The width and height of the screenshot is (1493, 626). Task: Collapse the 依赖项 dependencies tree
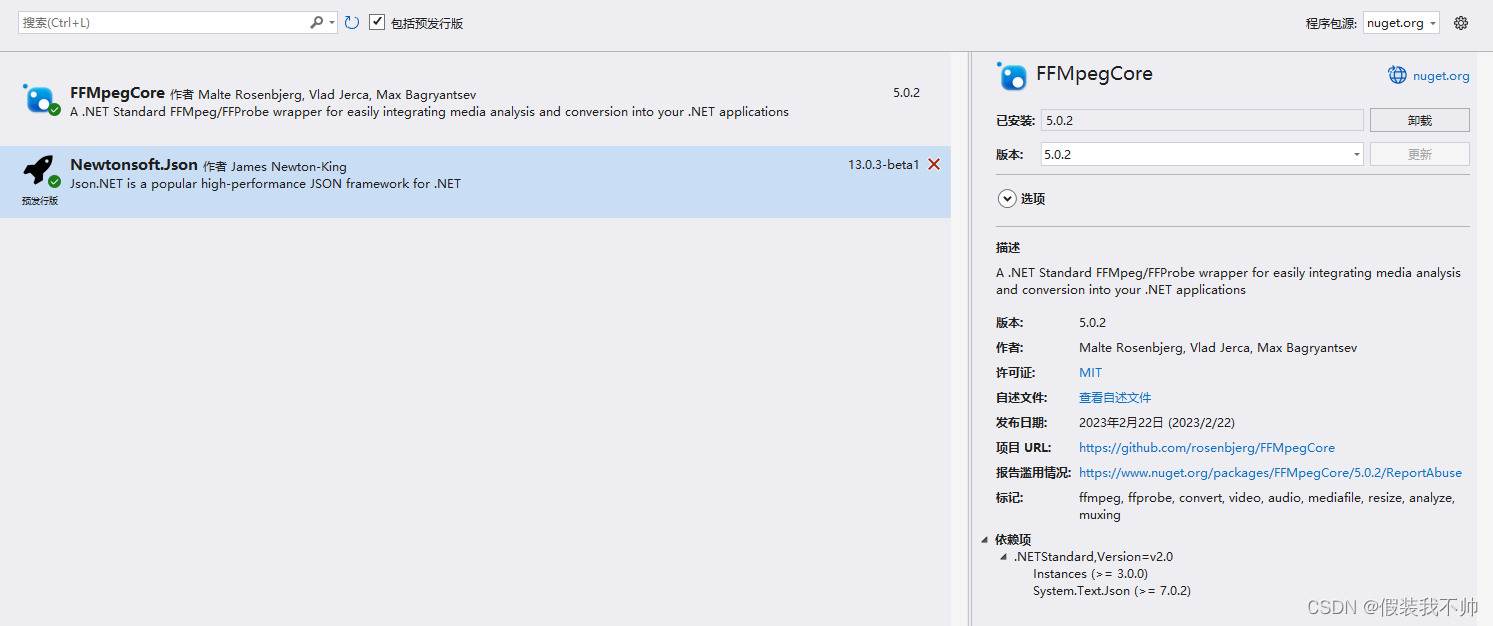pos(985,539)
